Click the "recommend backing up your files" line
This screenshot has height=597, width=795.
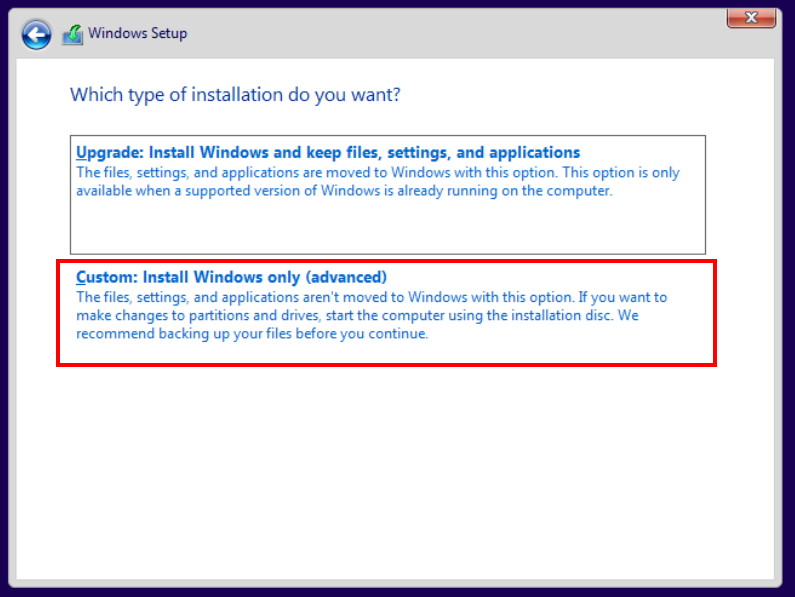tap(252, 334)
